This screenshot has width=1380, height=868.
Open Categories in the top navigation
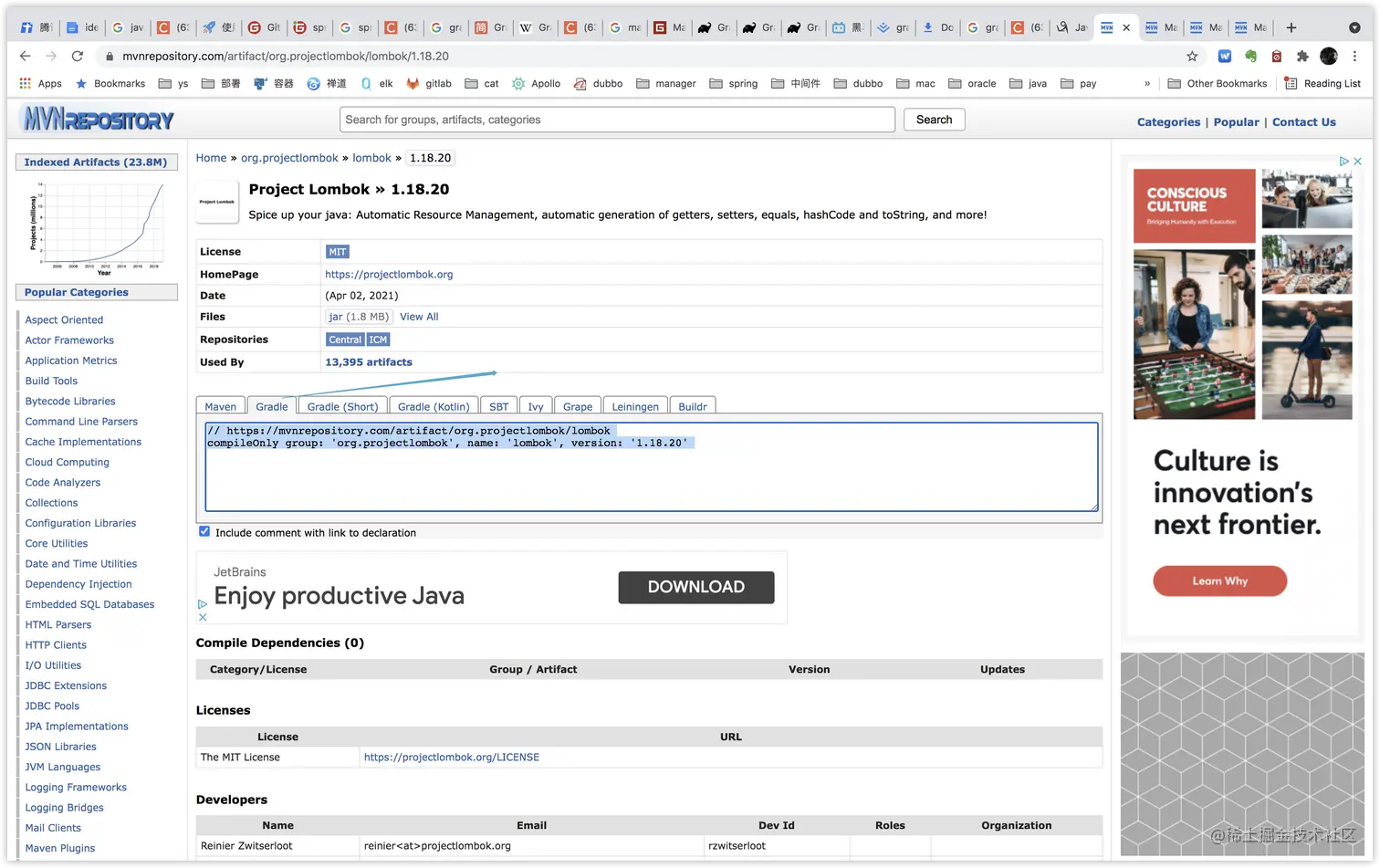point(1168,121)
